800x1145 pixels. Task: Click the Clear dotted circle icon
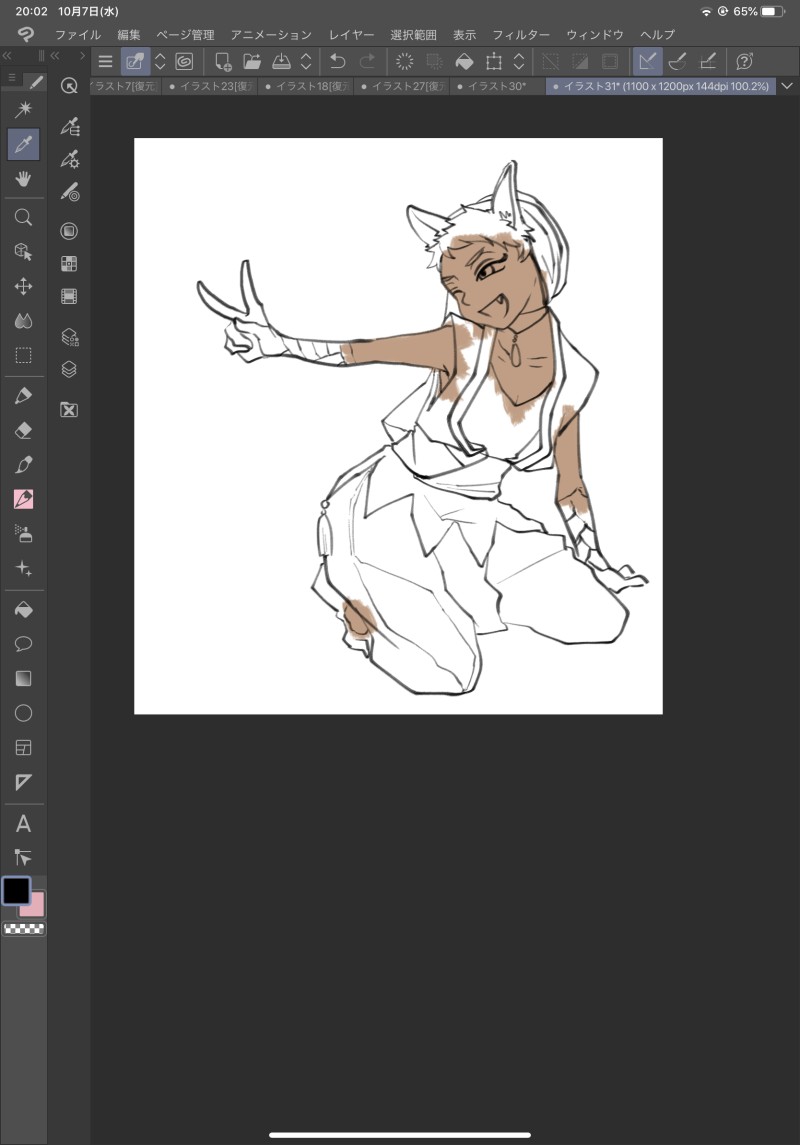pos(404,61)
